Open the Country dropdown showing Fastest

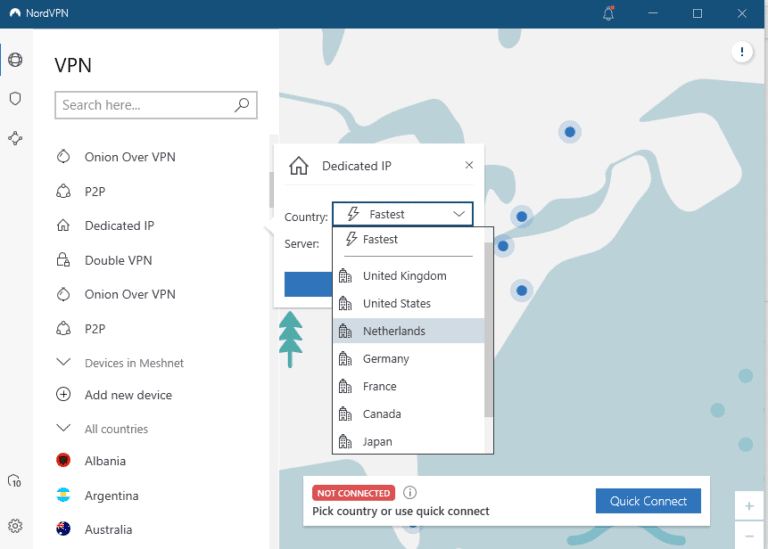pos(402,214)
